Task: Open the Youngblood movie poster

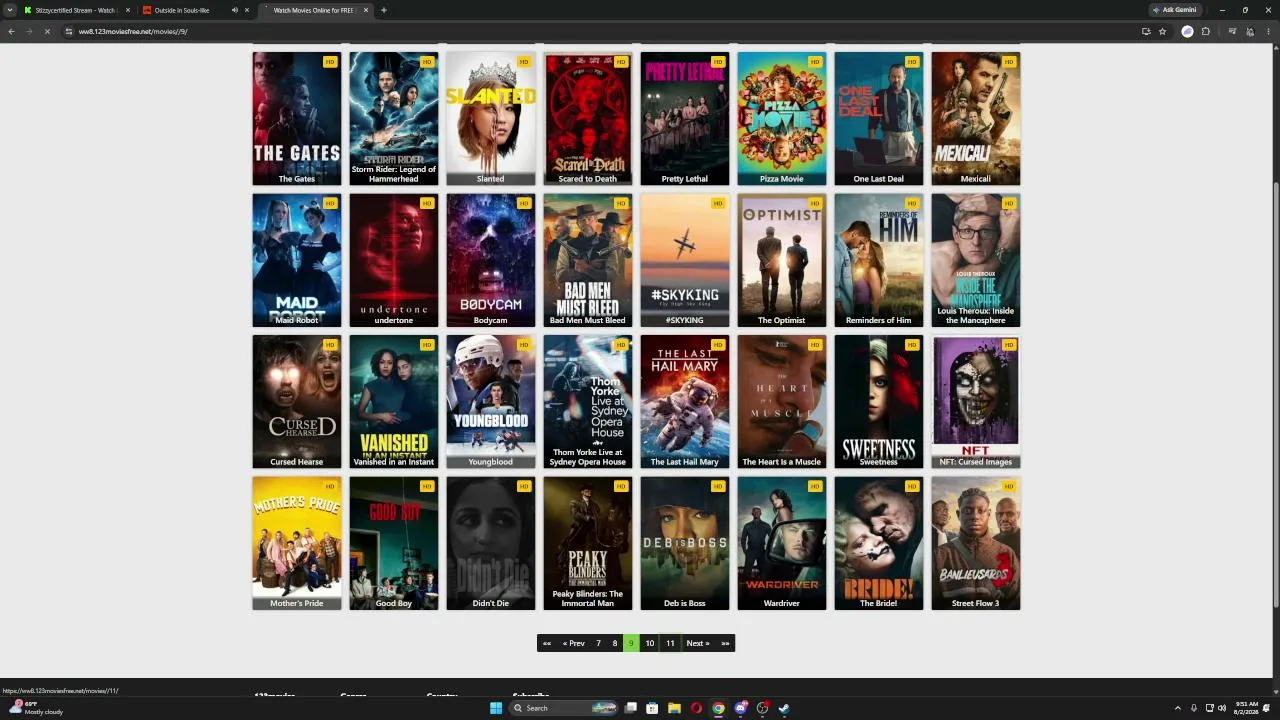Action: pyautogui.click(x=491, y=401)
